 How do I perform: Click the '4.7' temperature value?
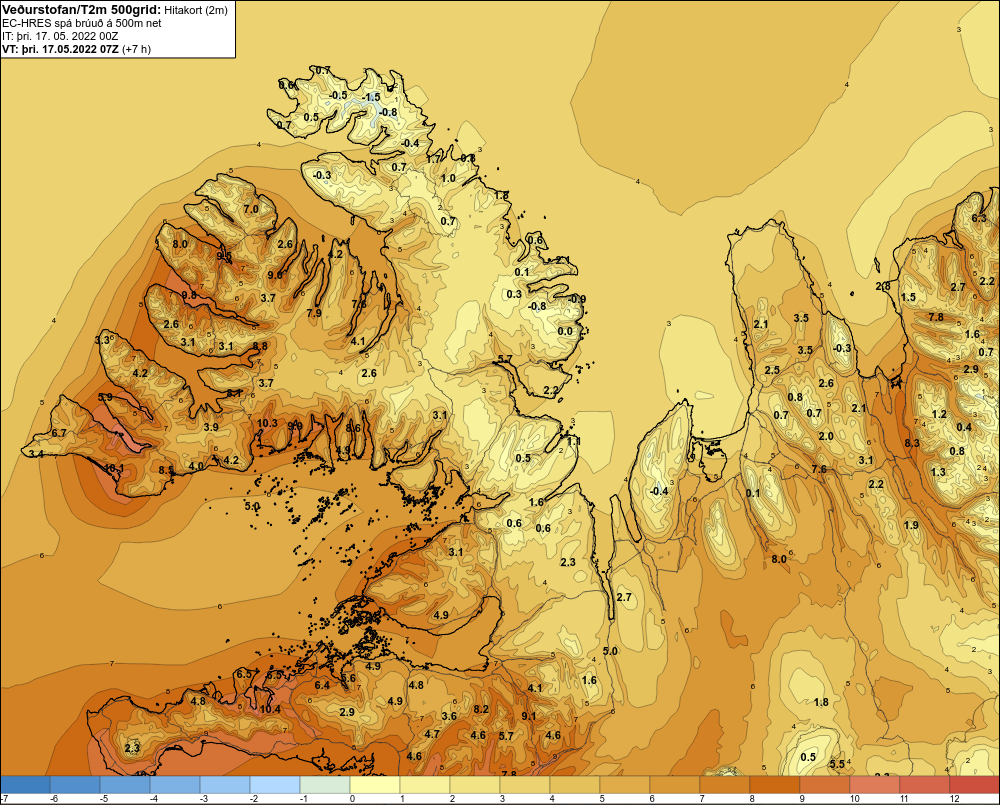coord(432,734)
